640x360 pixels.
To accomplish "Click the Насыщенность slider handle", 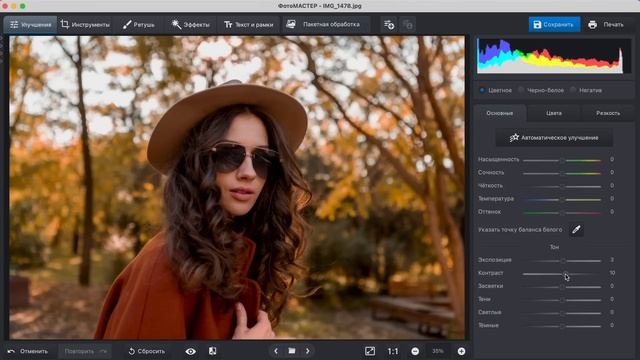I will (x=562, y=160).
